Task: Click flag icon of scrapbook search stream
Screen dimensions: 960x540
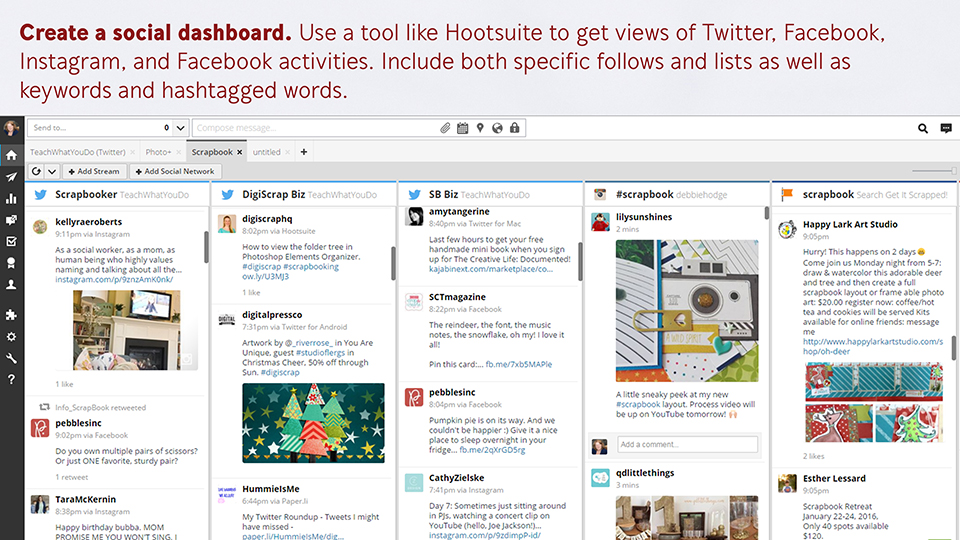Action: pyautogui.click(x=787, y=194)
